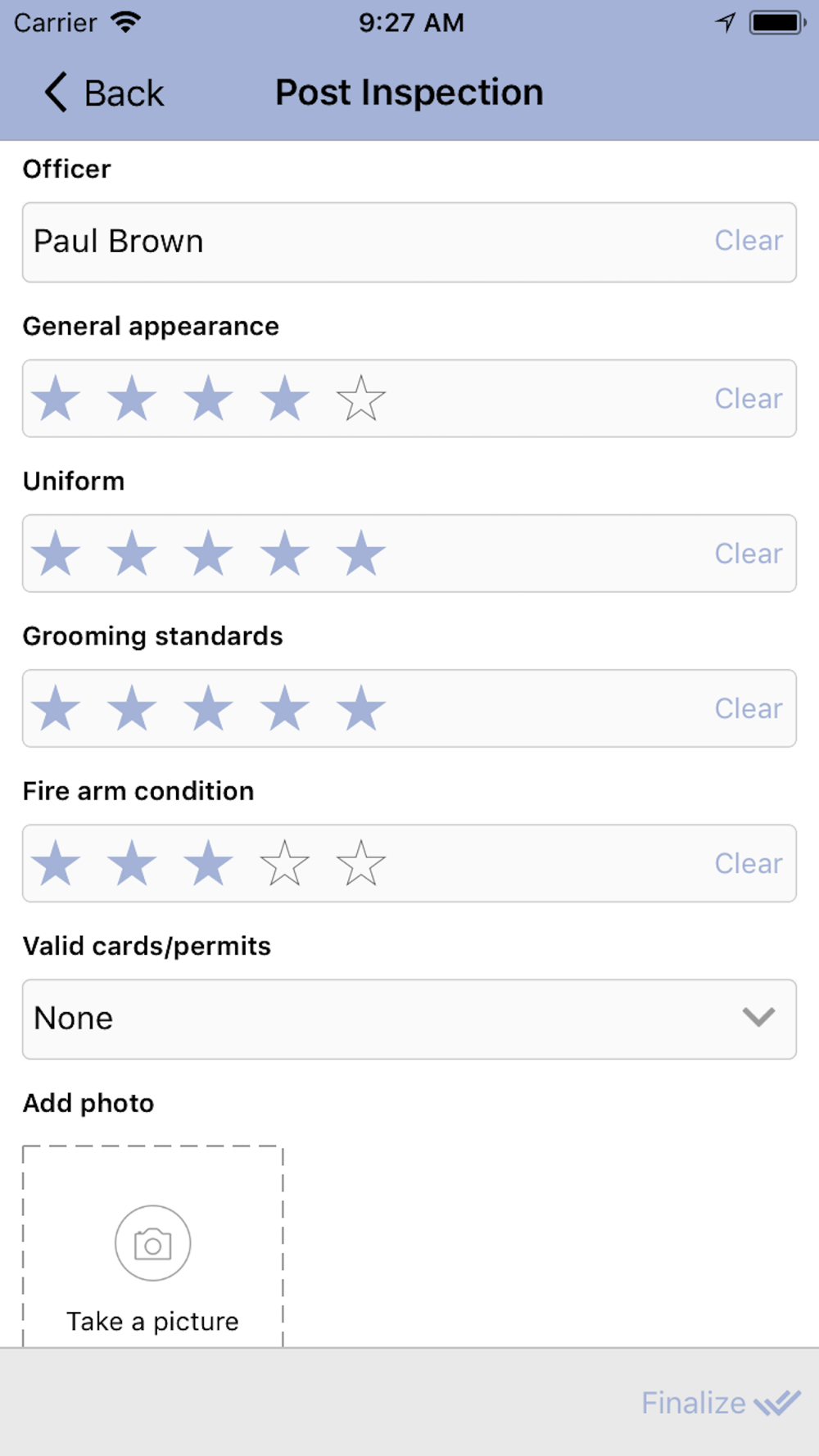Open the Valid cards/permits dropdown

tap(409, 1019)
